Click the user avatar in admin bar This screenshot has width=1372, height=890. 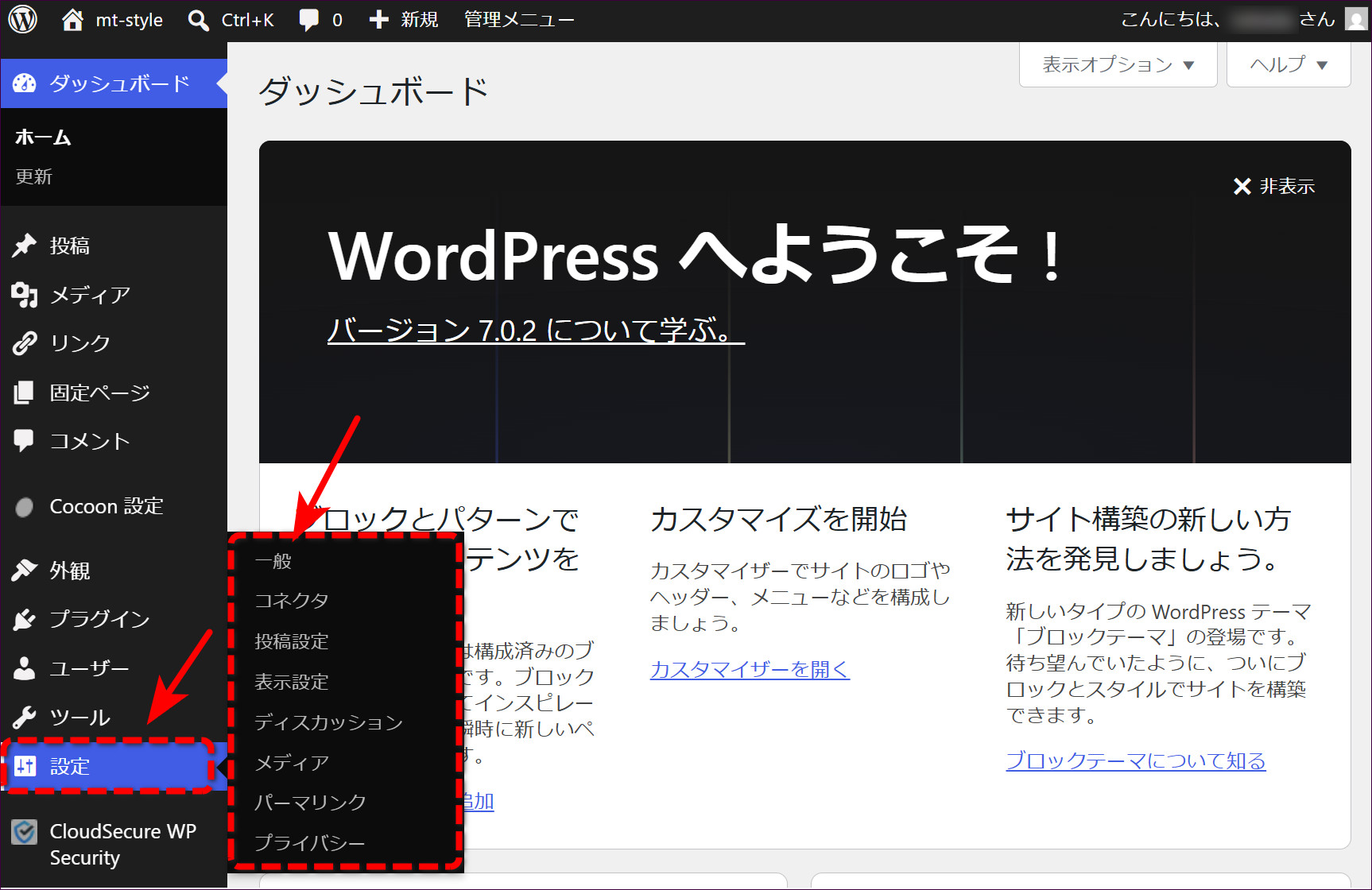pyautogui.click(x=1356, y=19)
